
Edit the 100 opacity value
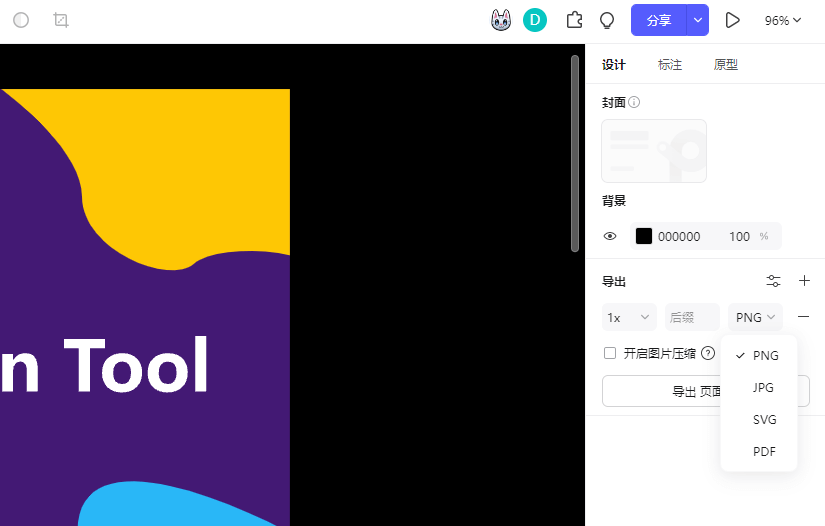pos(739,237)
